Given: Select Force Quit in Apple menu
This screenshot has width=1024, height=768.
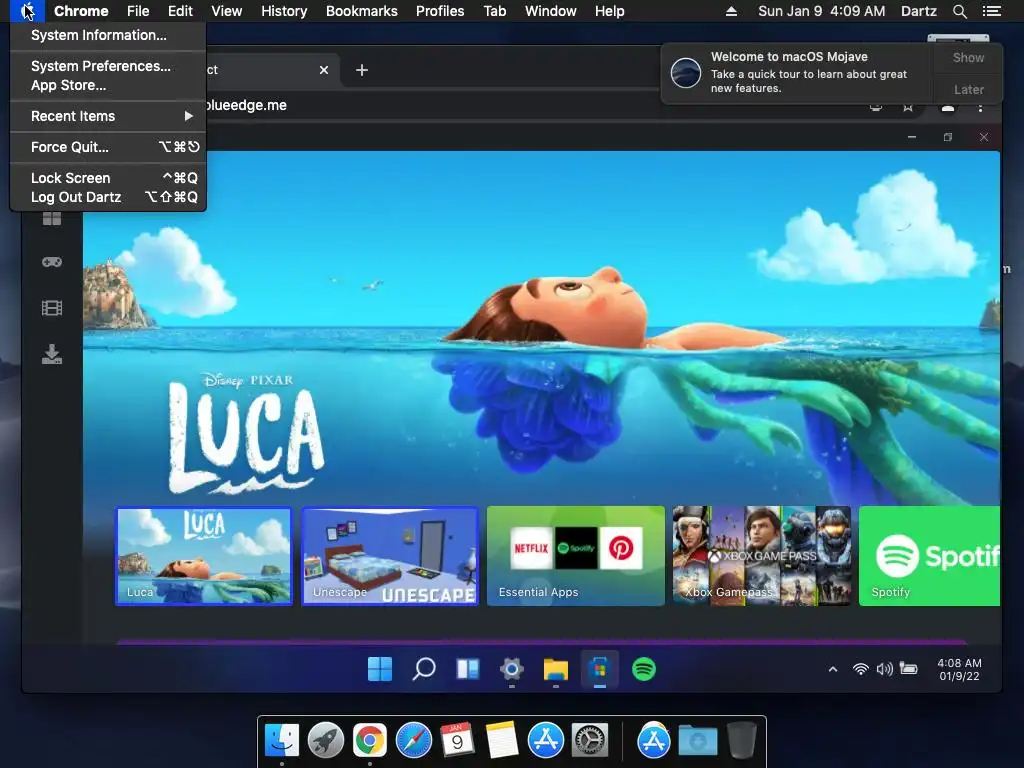Looking at the screenshot, I should pyautogui.click(x=108, y=147).
